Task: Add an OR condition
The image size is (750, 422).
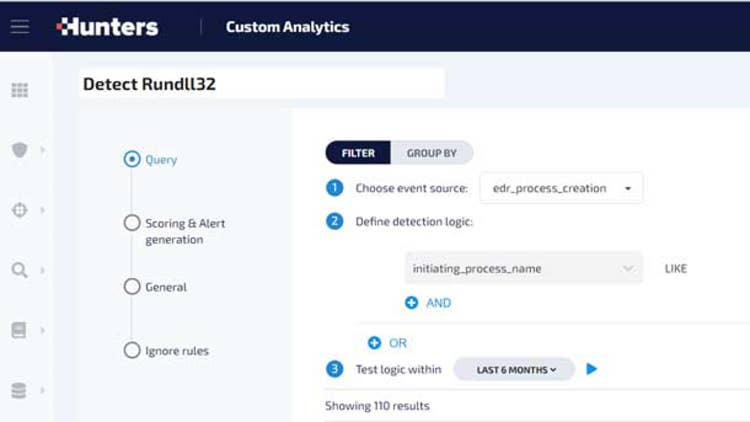Action: (387, 343)
